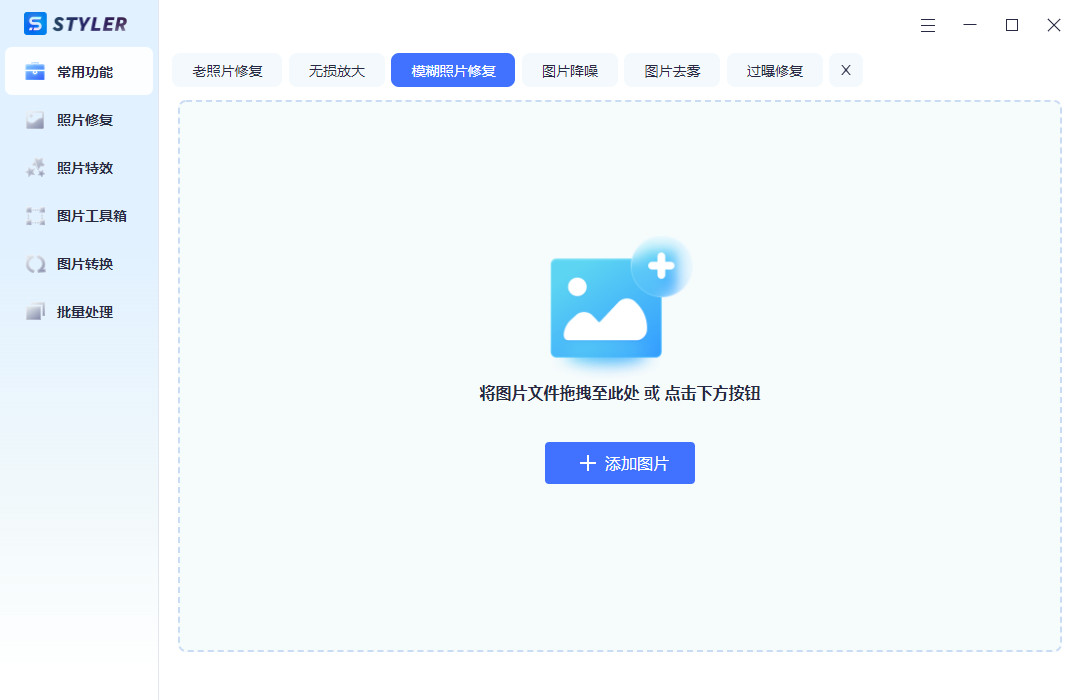The height and width of the screenshot is (700, 1080).
Task: Maximize the application window
Action: [x=1011, y=25]
